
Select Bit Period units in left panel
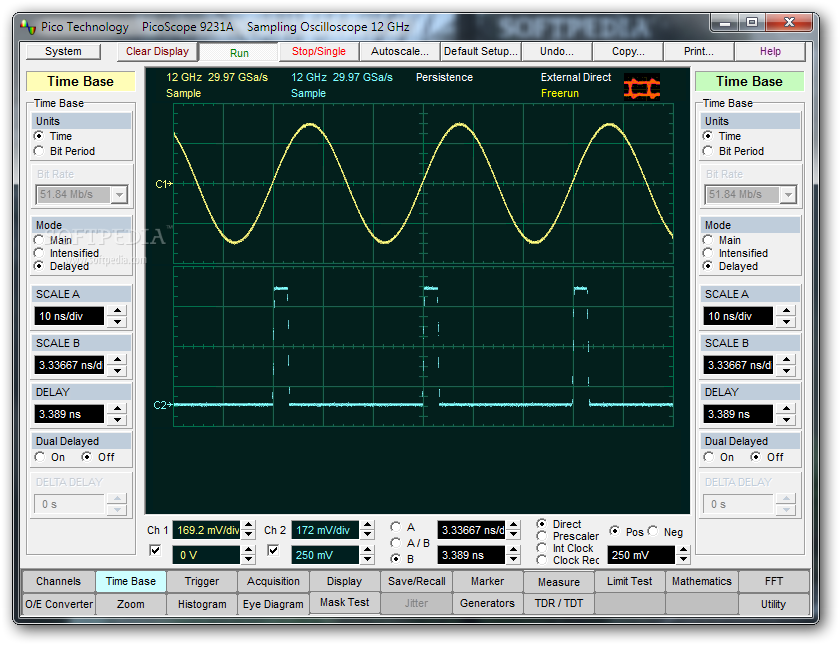tap(39, 151)
